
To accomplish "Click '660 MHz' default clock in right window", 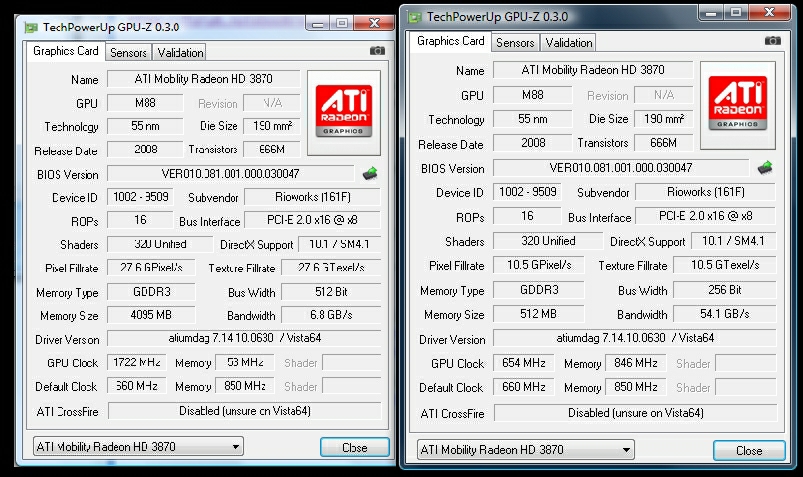I will click(x=523, y=387).
